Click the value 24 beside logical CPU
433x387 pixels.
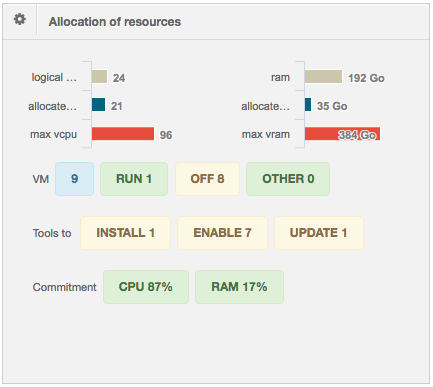point(119,78)
